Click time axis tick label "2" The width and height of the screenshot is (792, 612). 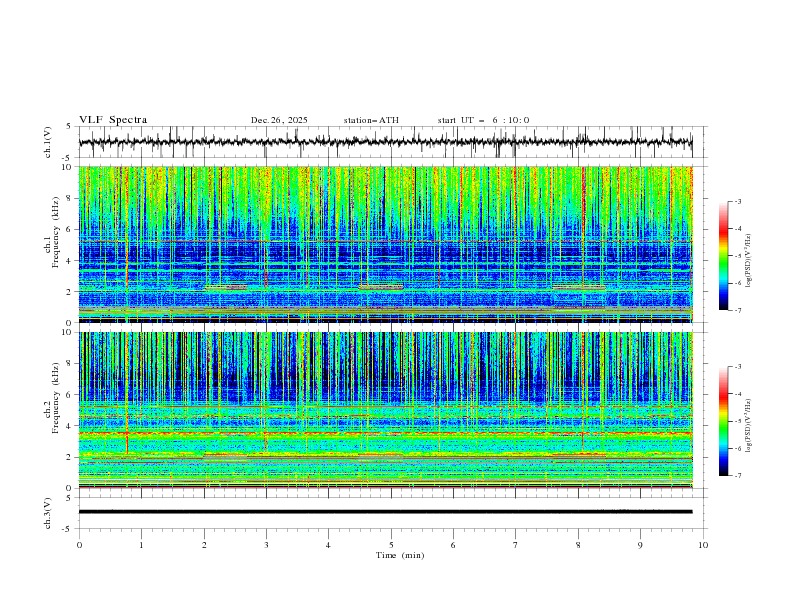point(204,545)
